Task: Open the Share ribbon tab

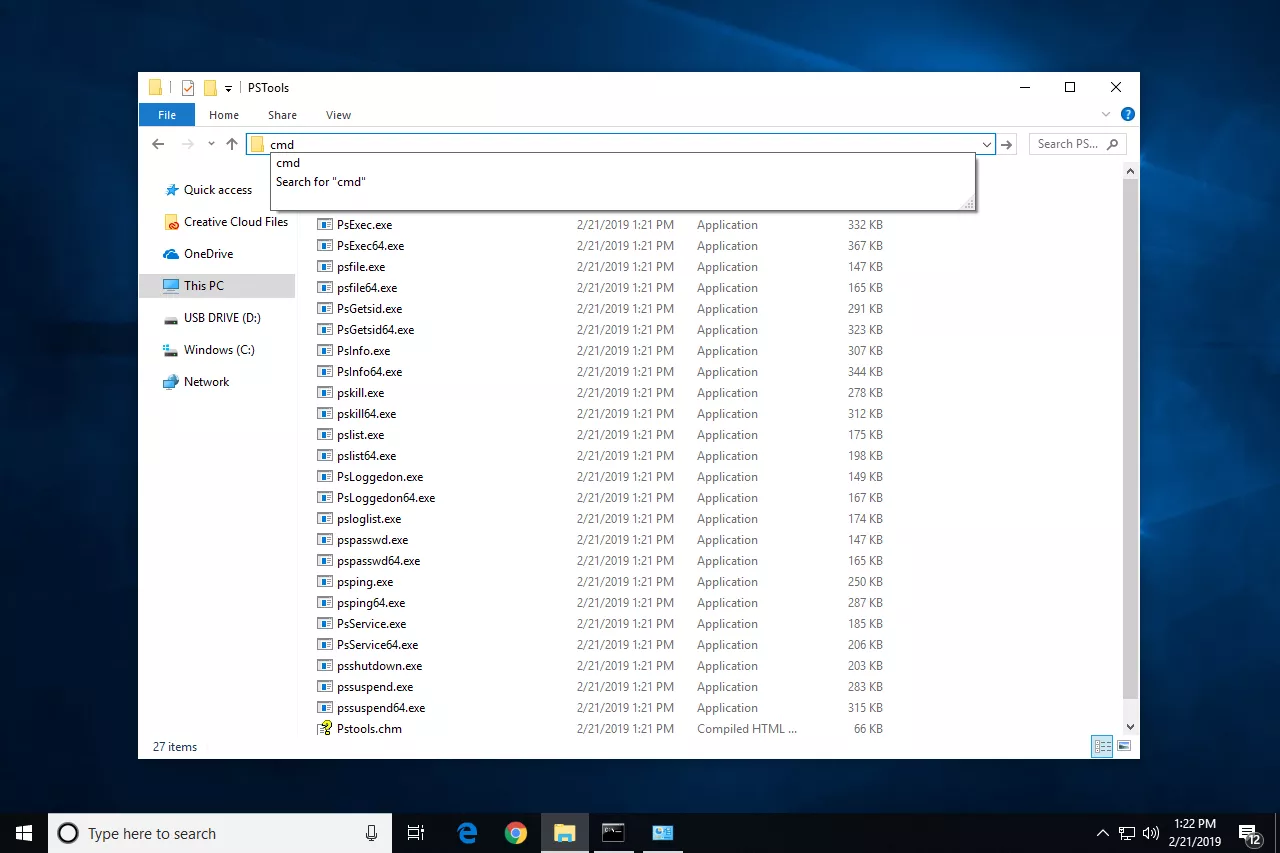Action: coord(282,115)
